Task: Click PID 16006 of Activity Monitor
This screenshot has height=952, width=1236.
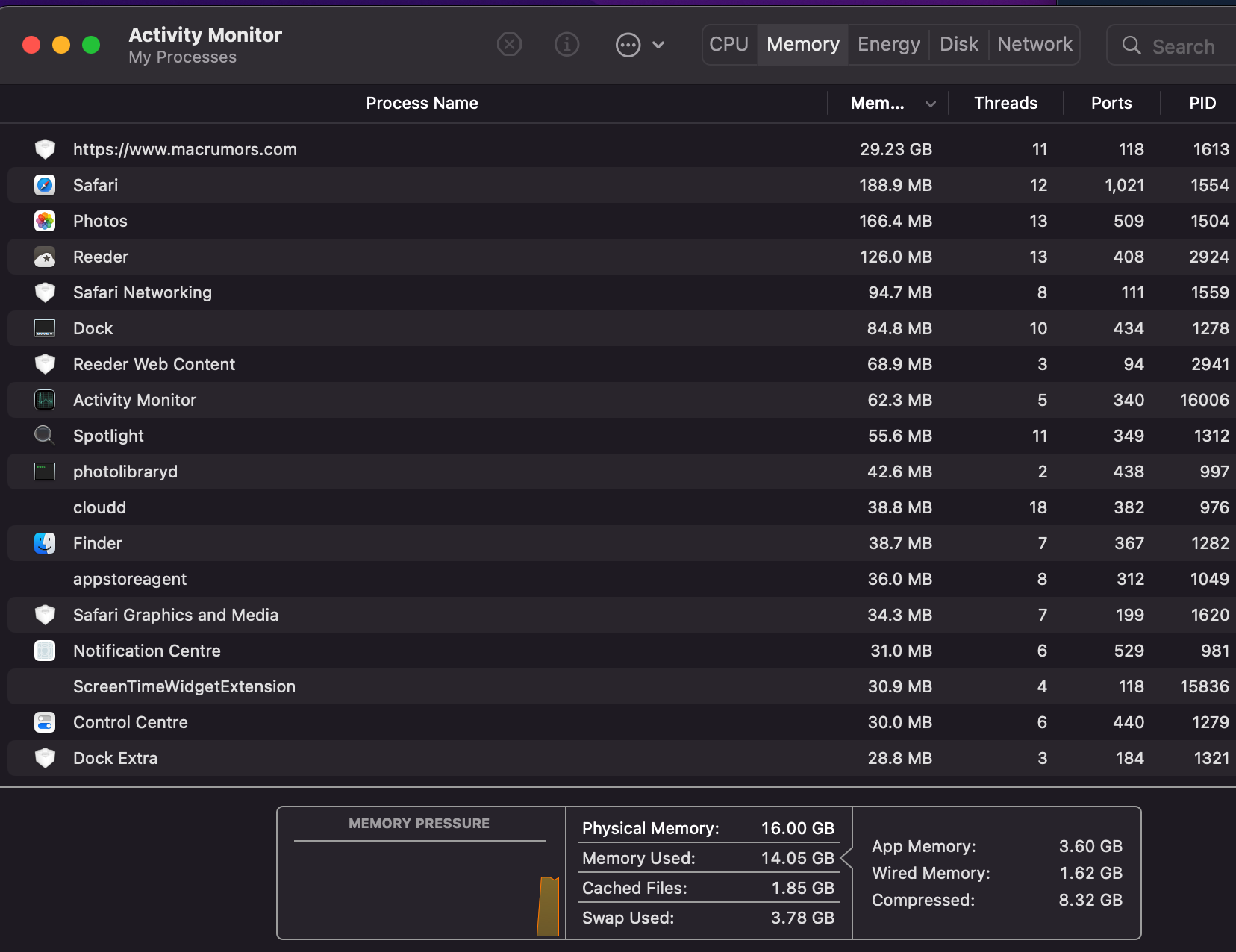Action: (x=1204, y=400)
